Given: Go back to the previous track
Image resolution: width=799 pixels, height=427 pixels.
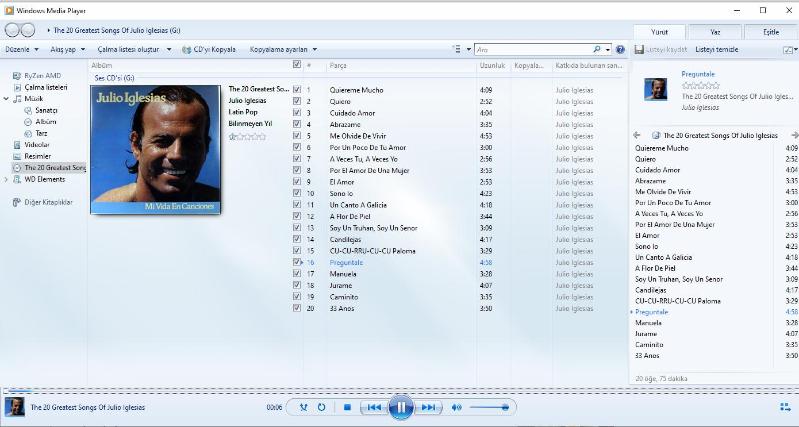Looking at the screenshot, I should point(373,407).
